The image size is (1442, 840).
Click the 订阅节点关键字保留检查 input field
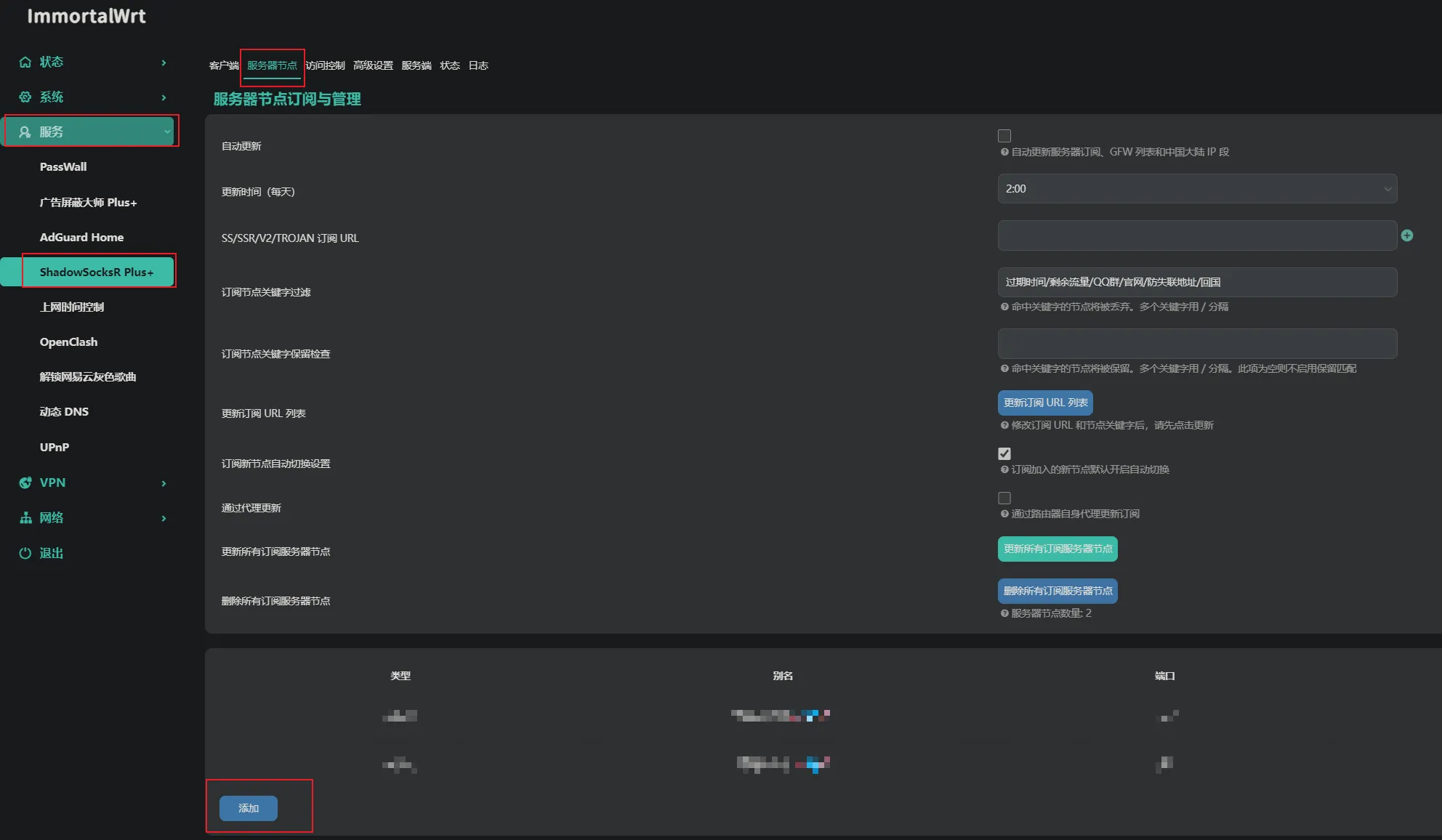point(1196,344)
